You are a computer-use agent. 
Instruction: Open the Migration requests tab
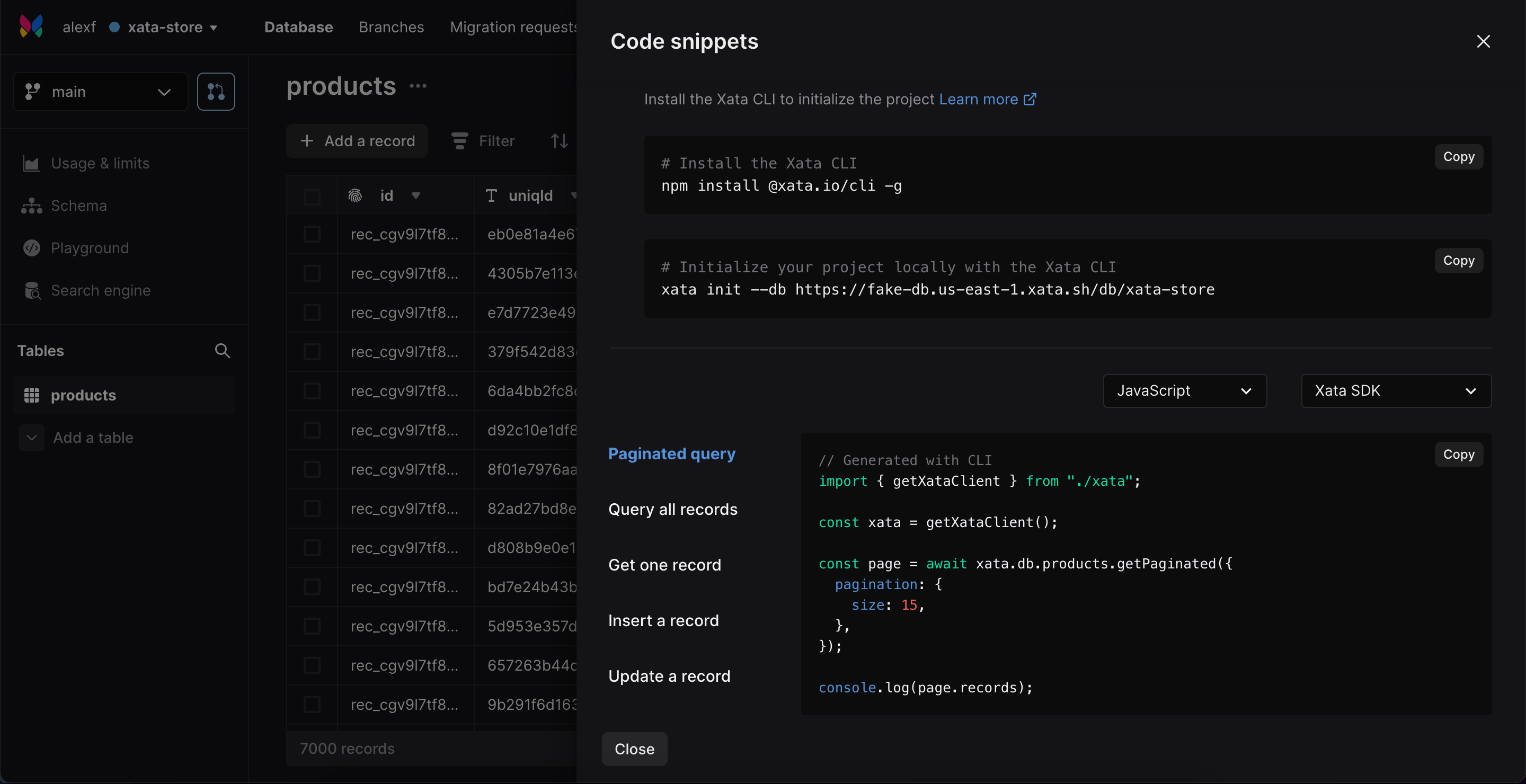click(x=513, y=27)
